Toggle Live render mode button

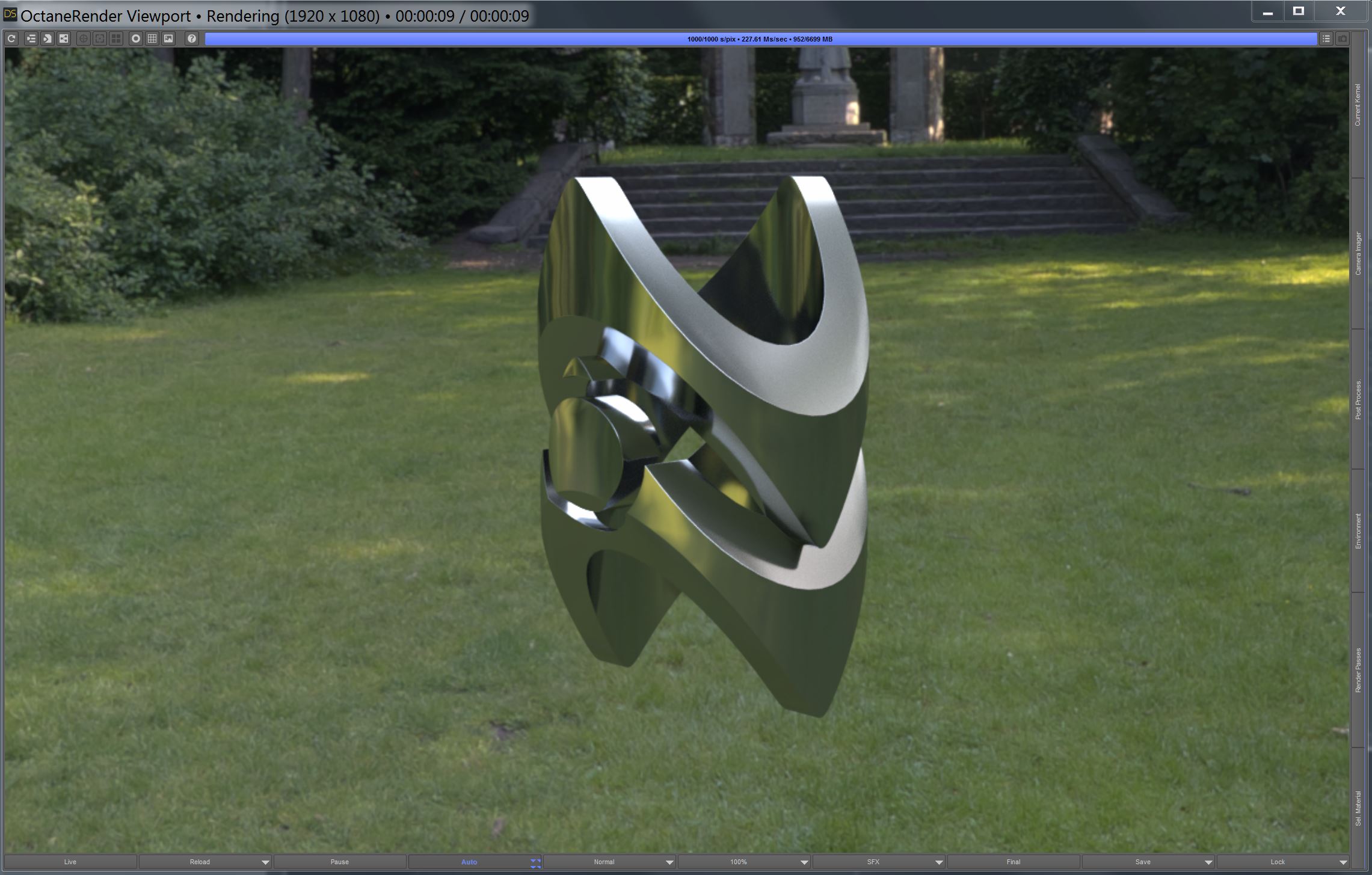tap(70, 862)
